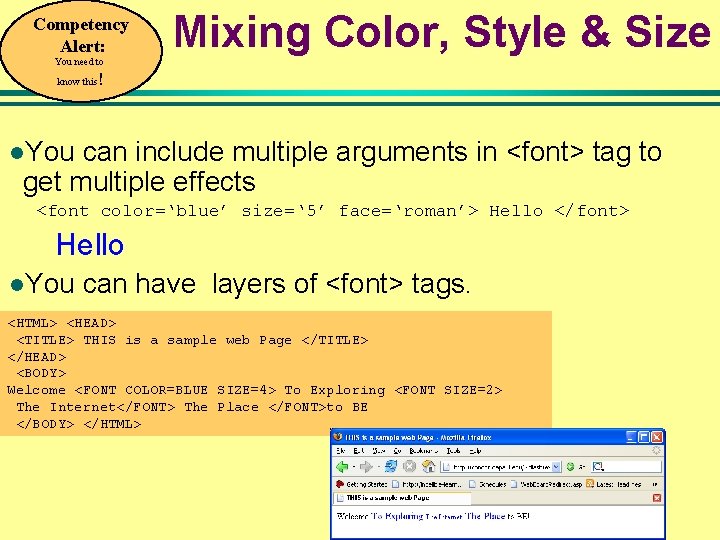Open the Back button history dropdown arrow
This screenshot has height=540, width=720.
354,467
